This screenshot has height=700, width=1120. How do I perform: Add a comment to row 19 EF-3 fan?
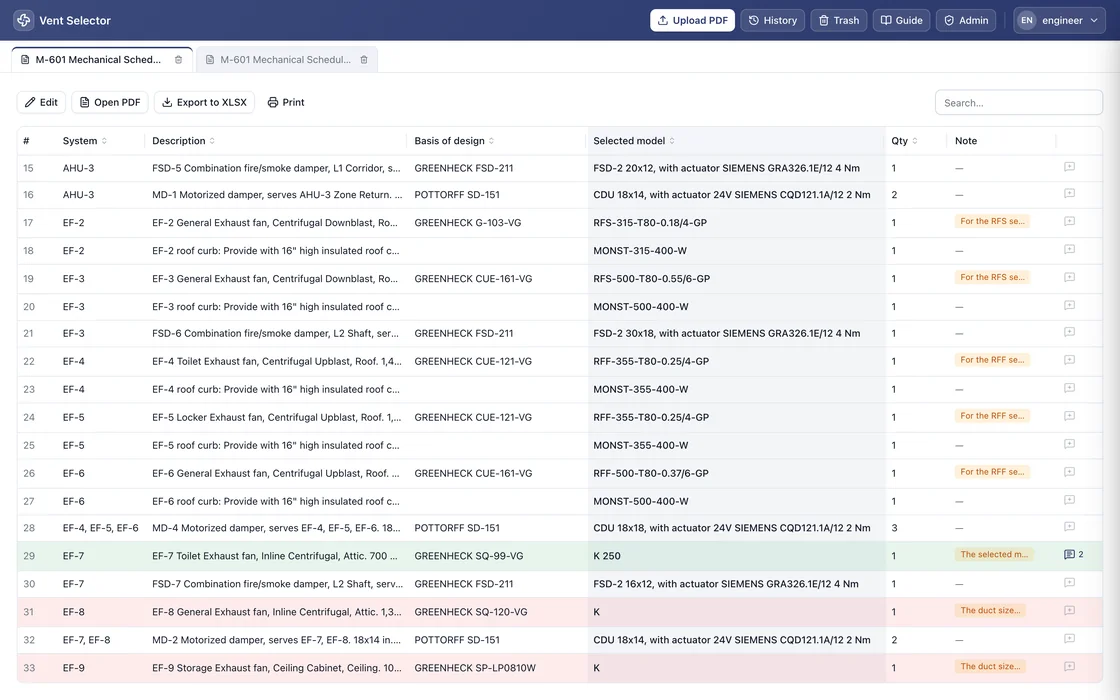pos(1069,277)
